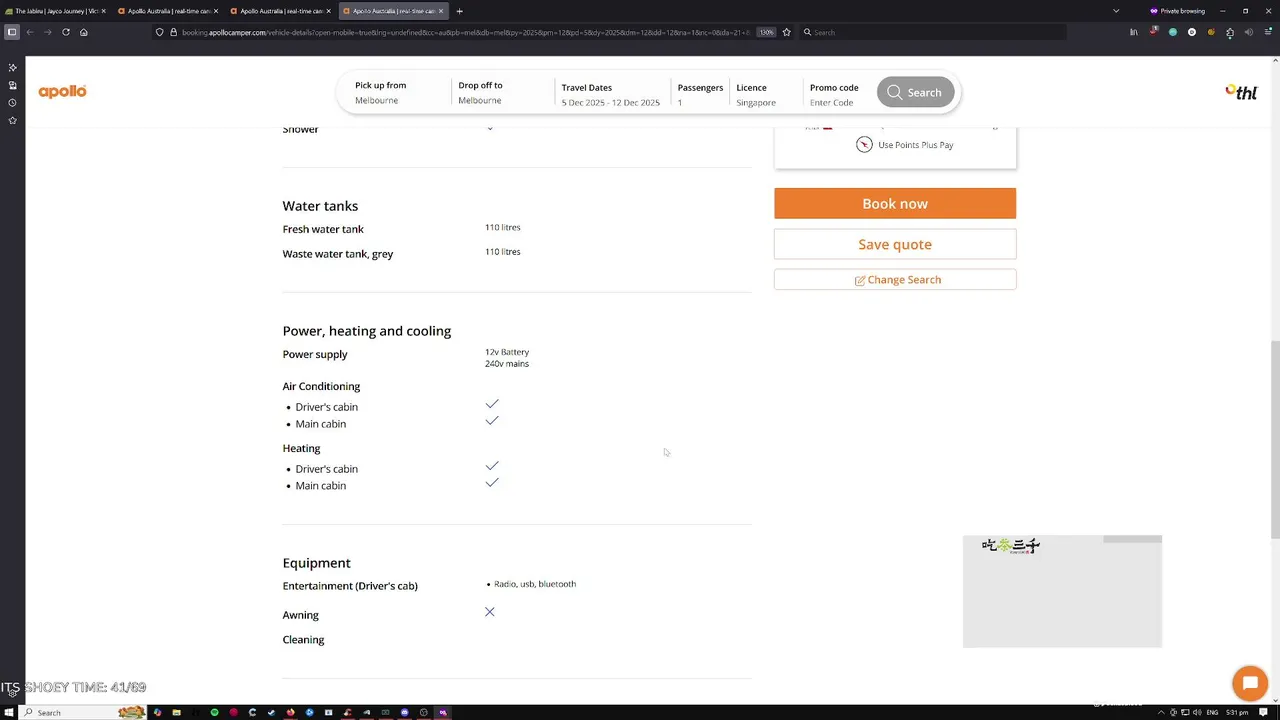Click Change Search
The image size is (1280, 720).
pyautogui.click(x=895, y=280)
